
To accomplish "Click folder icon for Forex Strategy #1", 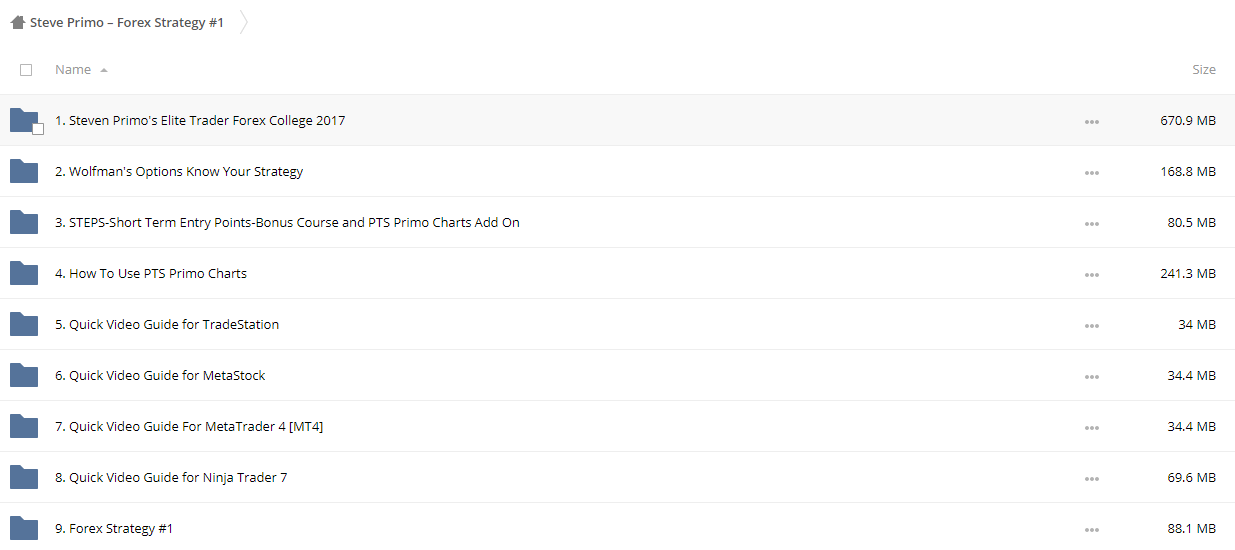I will tap(24, 529).
